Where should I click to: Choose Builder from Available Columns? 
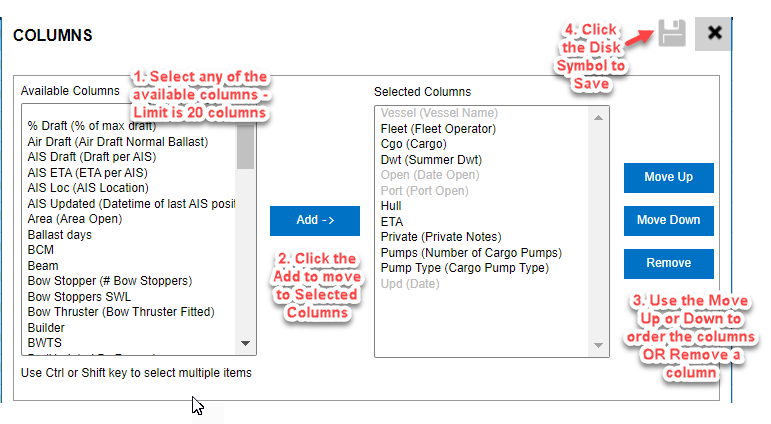[48, 327]
